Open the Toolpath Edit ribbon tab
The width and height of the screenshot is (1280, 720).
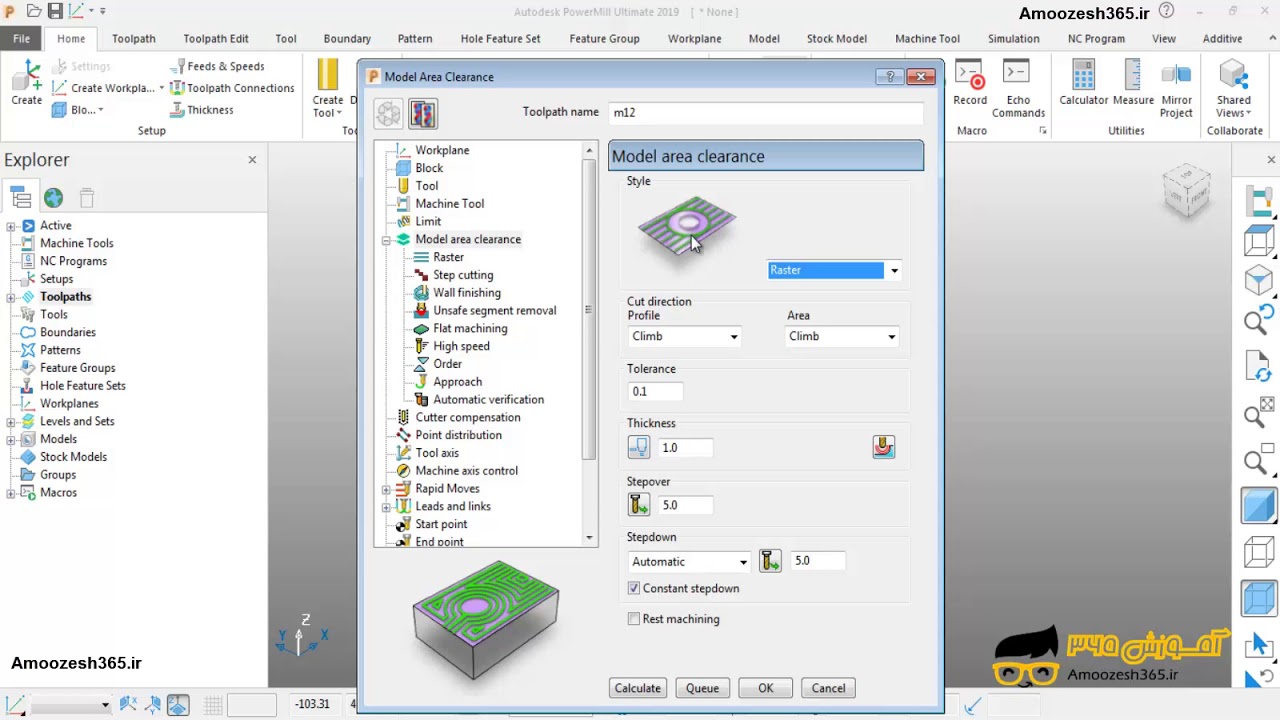216,39
